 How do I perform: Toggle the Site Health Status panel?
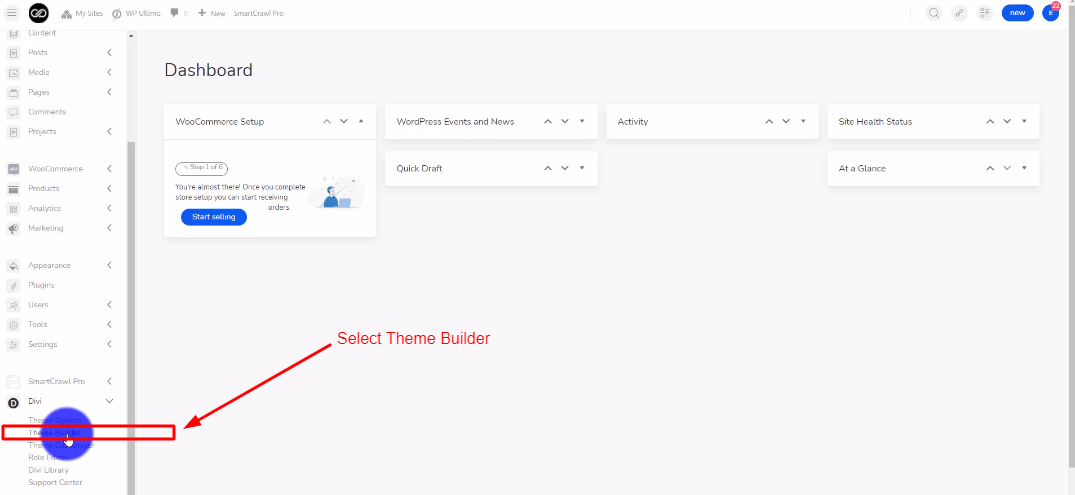point(1024,121)
